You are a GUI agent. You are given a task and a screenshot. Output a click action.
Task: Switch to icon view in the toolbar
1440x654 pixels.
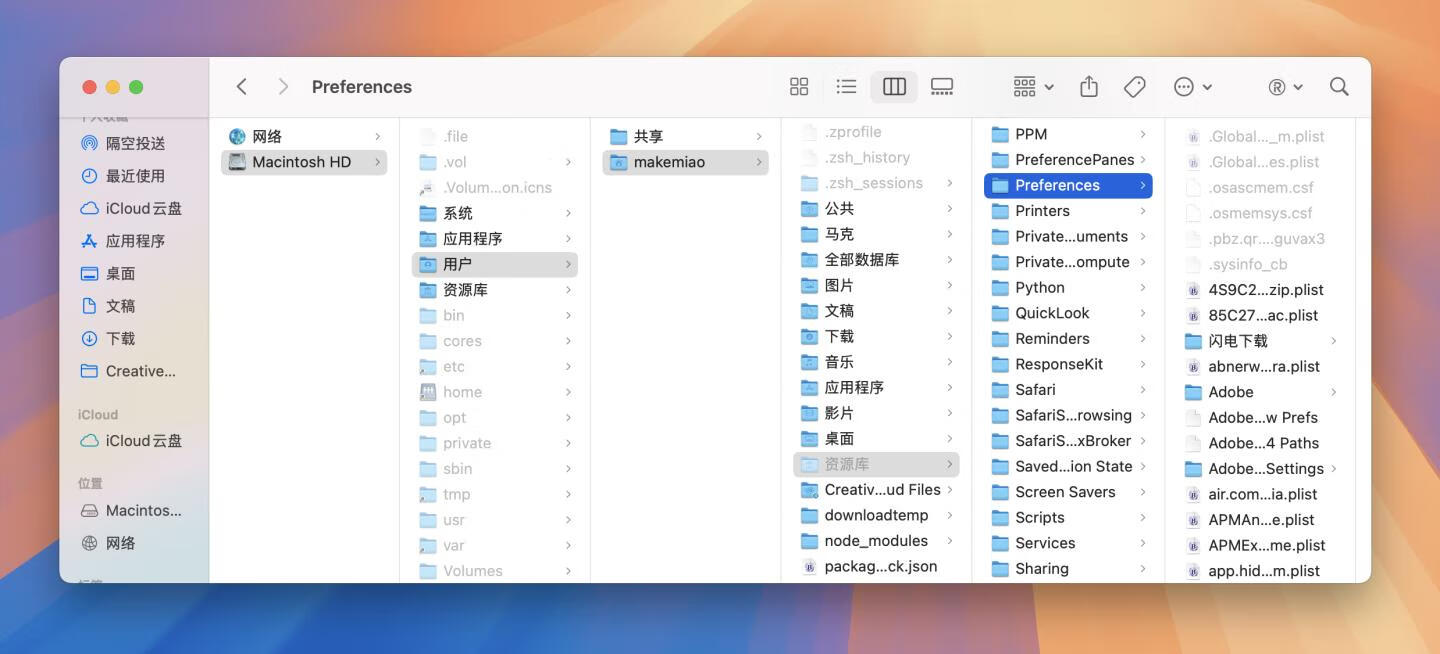798,87
